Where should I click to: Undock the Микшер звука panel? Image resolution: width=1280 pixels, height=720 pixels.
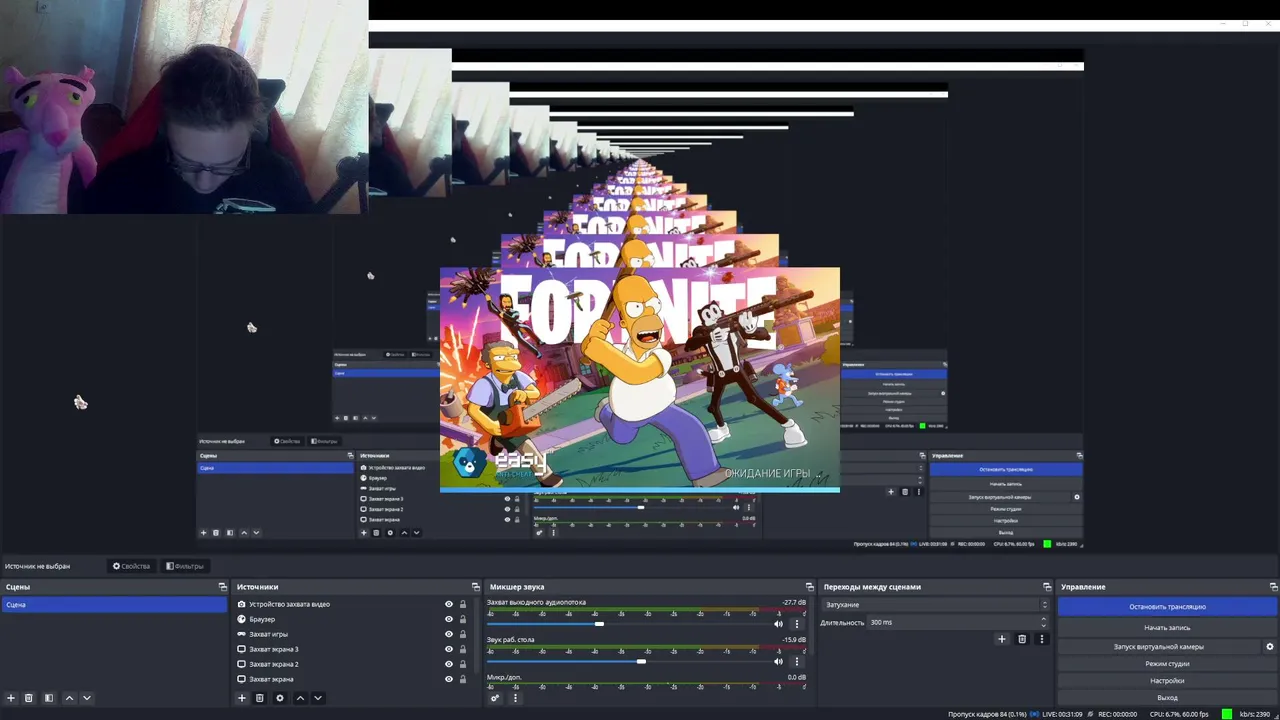coord(809,587)
